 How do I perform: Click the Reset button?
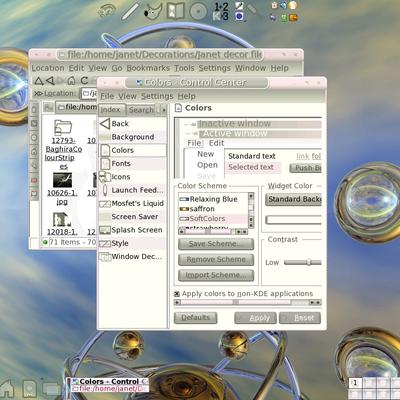click(x=300, y=318)
